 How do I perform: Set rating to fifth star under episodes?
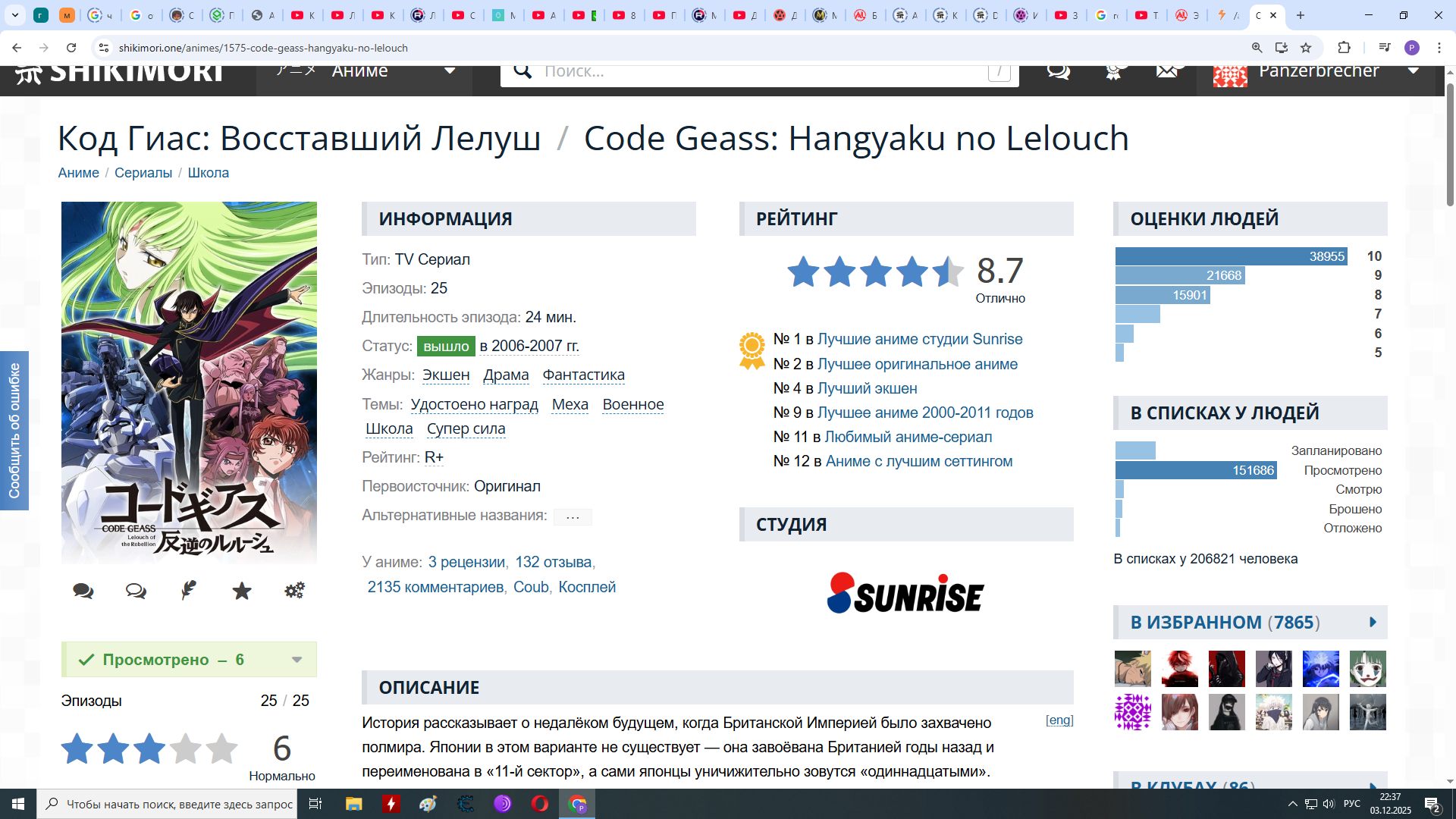click(221, 749)
